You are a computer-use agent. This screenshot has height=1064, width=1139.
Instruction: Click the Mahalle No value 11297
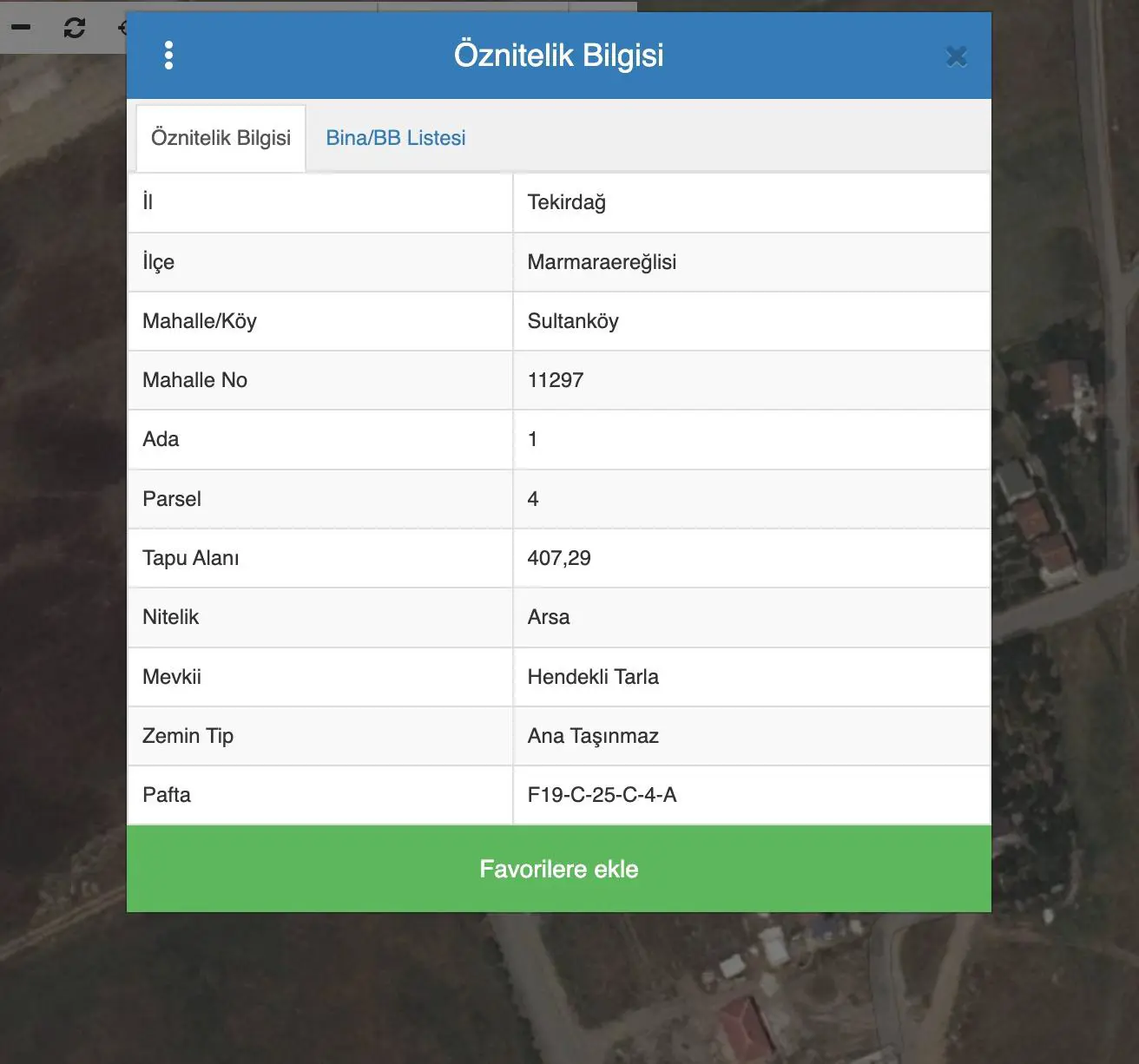[x=556, y=380]
